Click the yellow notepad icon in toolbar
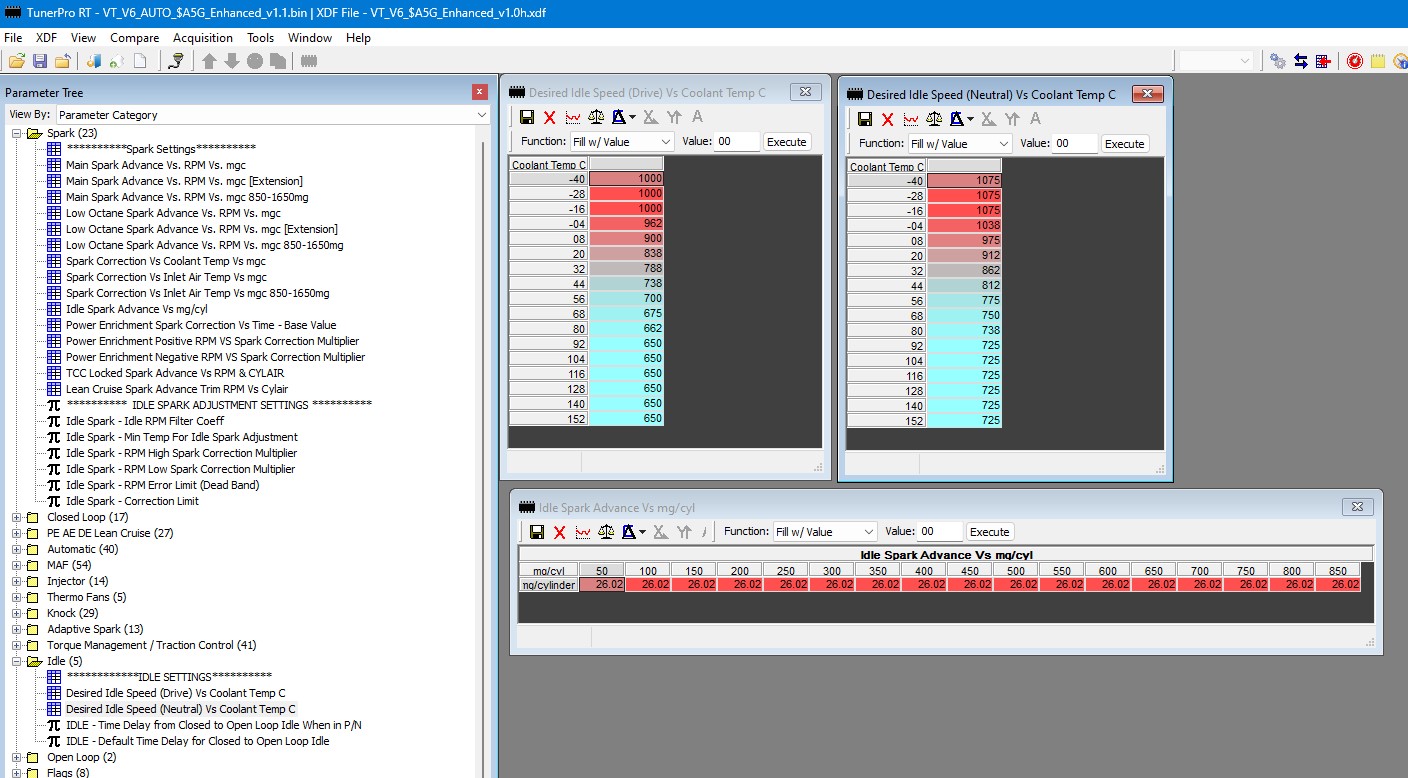Screen dimensions: 1408x778 (1378, 61)
